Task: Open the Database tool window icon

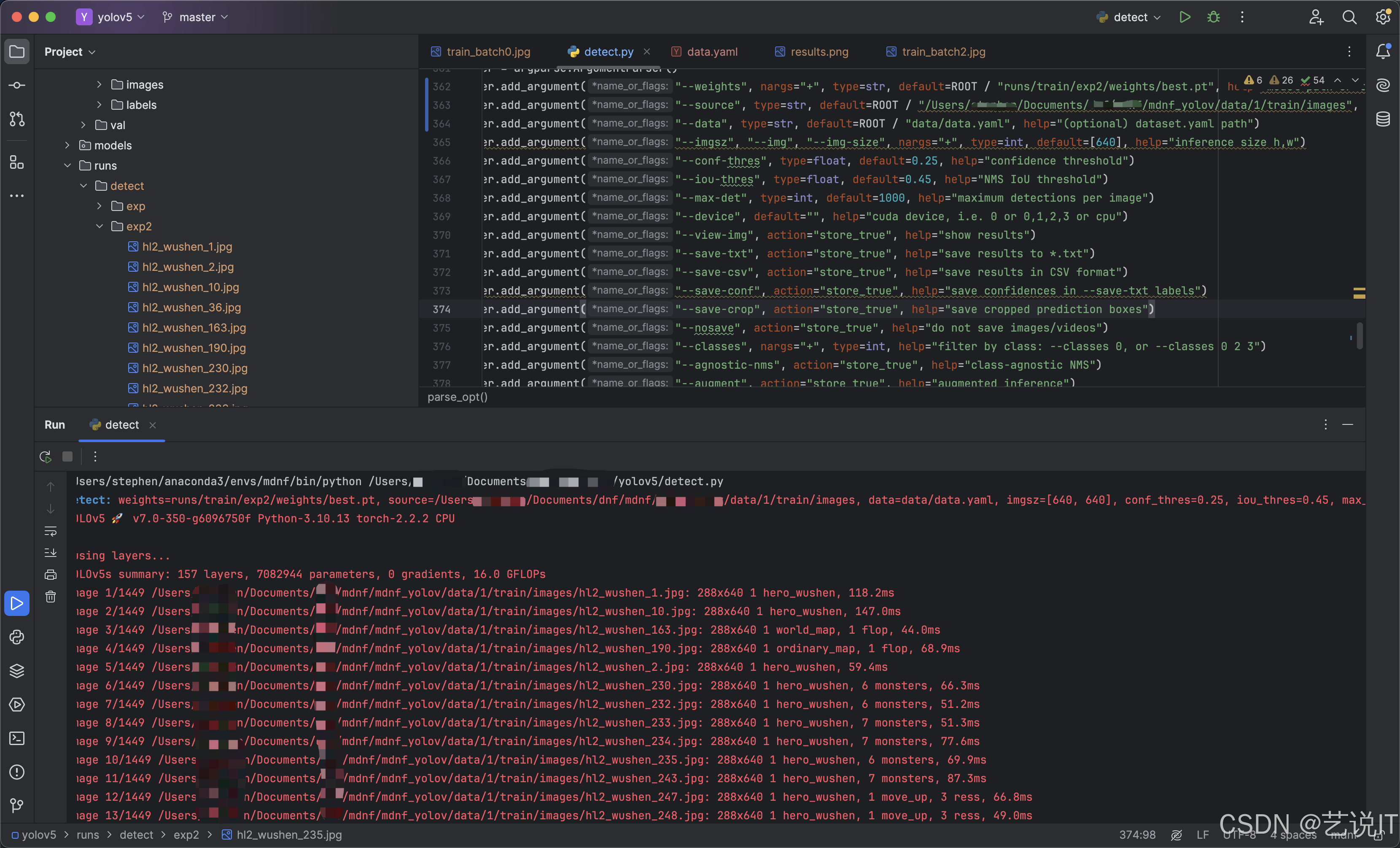Action: [1382, 119]
